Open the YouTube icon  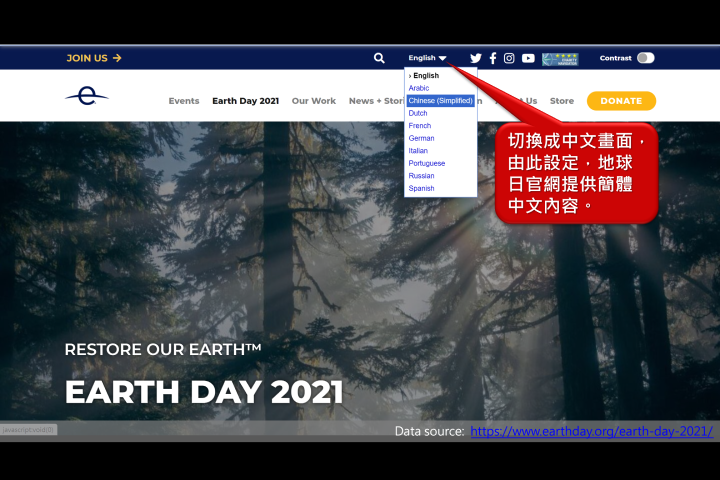pyautogui.click(x=528, y=58)
